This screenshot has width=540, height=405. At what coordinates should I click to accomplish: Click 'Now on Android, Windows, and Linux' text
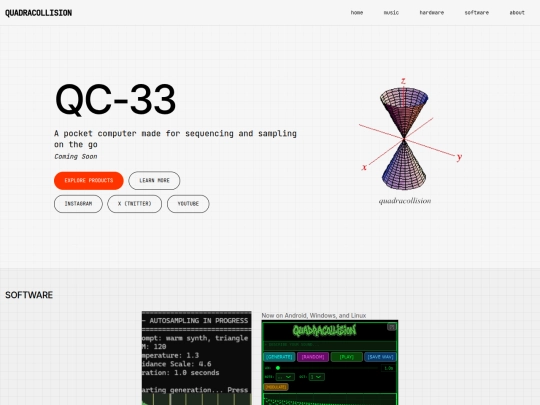(314, 315)
